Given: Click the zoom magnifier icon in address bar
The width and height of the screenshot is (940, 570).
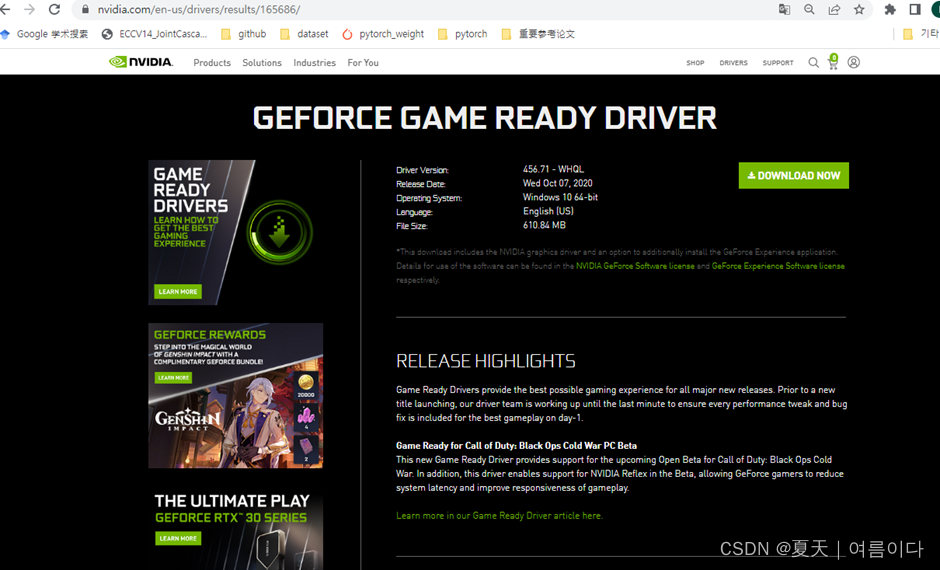Looking at the screenshot, I should click(x=809, y=10).
